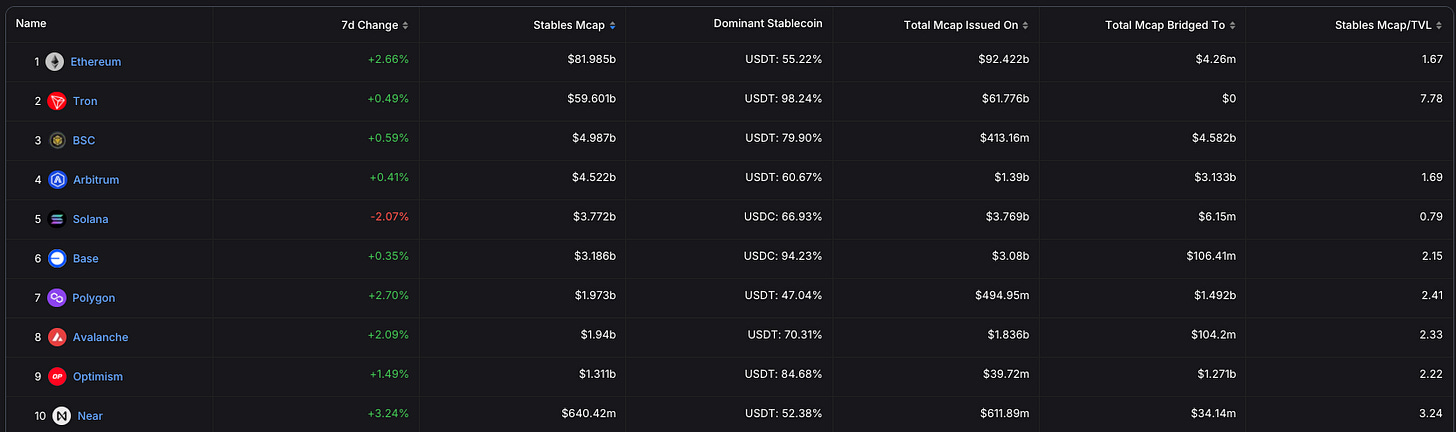Click the Tron chain logo icon
The width and height of the screenshot is (1456, 432).
(57, 101)
